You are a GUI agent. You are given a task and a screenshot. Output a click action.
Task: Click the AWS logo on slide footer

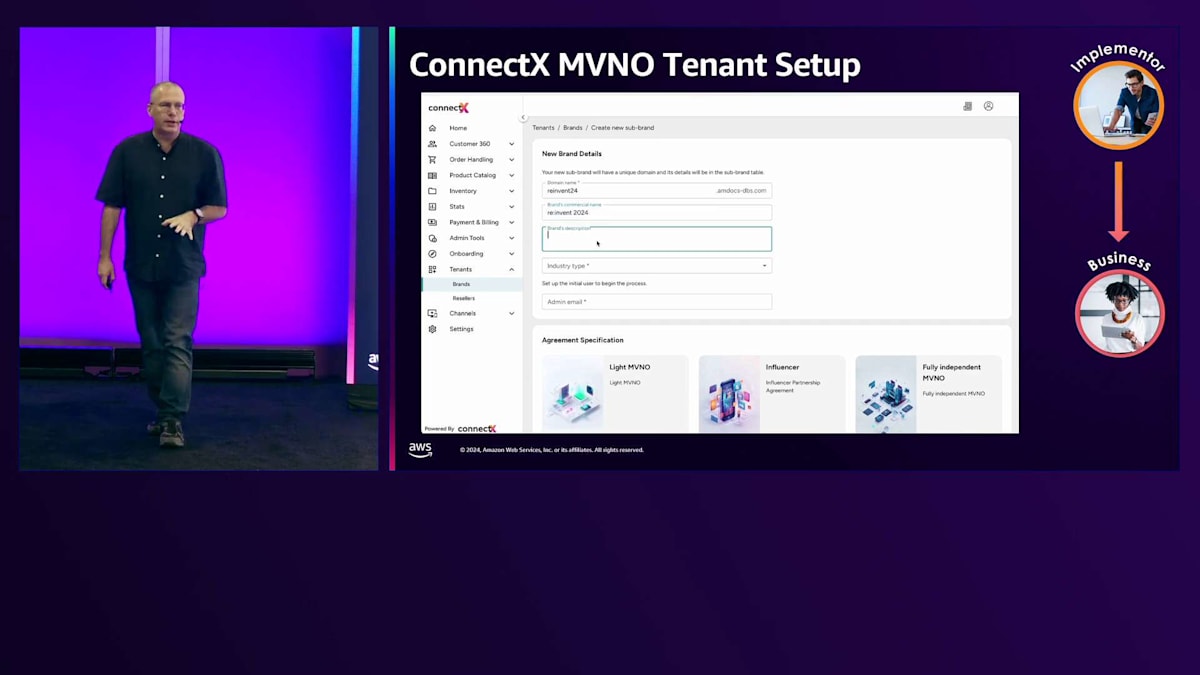[x=420, y=450]
